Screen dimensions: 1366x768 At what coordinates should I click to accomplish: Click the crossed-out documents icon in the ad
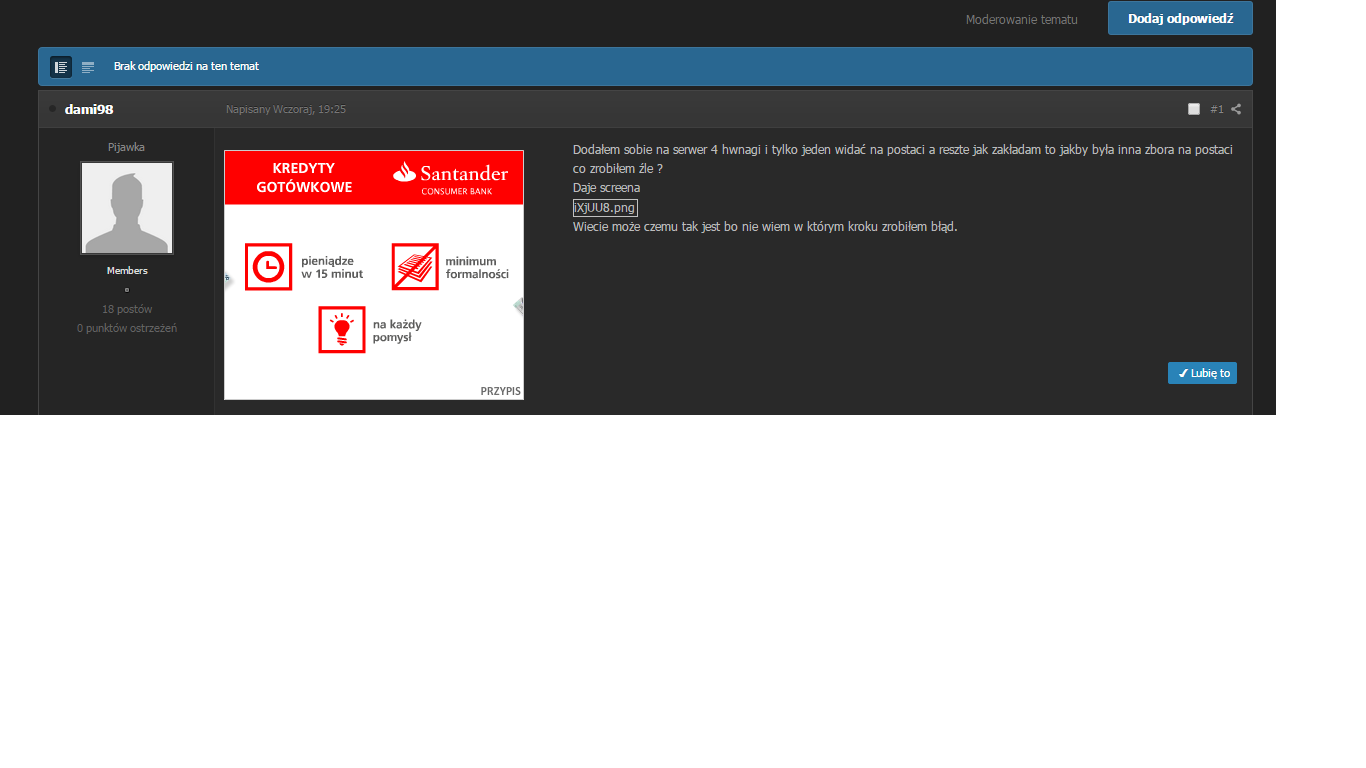coord(415,267)
